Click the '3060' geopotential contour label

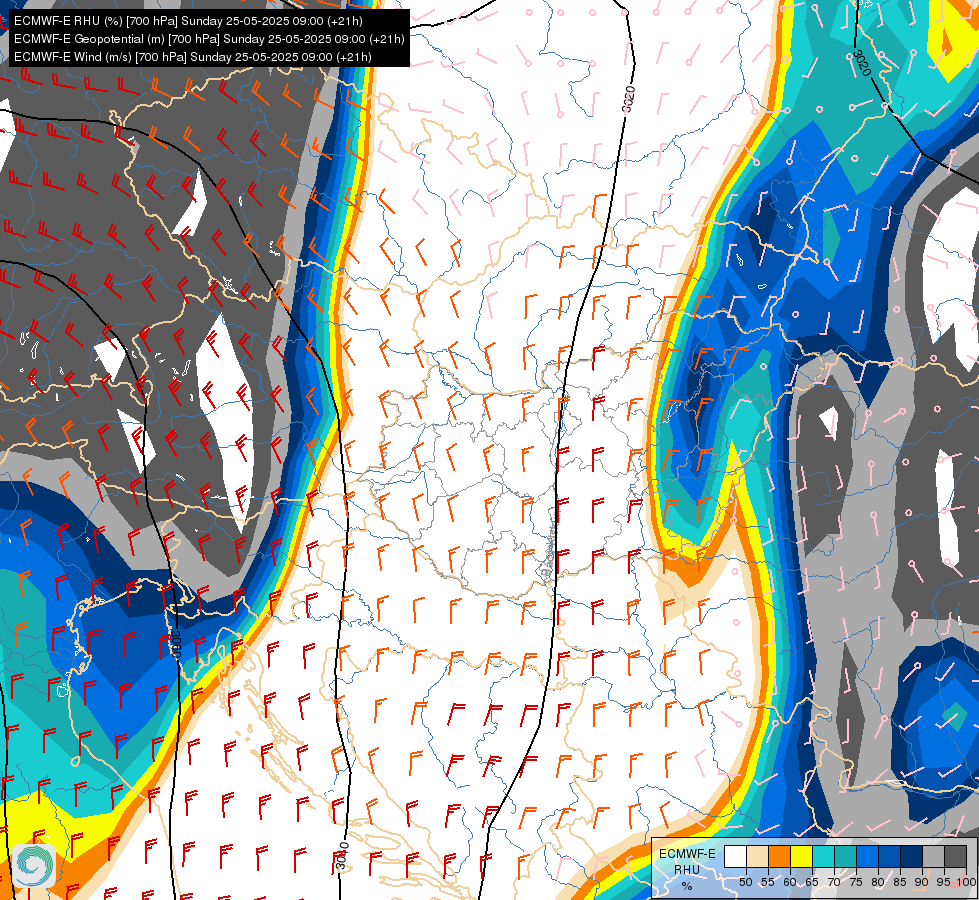tap(175, 645)
